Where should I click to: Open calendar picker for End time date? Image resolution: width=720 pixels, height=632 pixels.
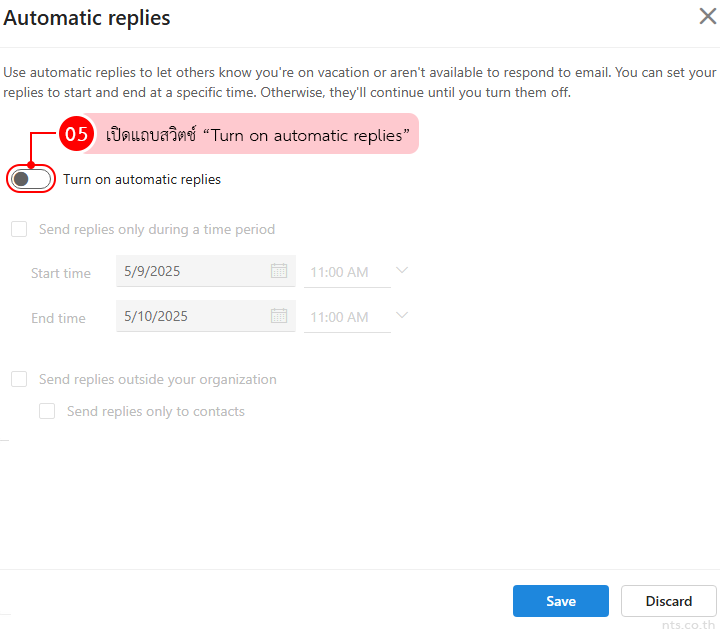279,316
